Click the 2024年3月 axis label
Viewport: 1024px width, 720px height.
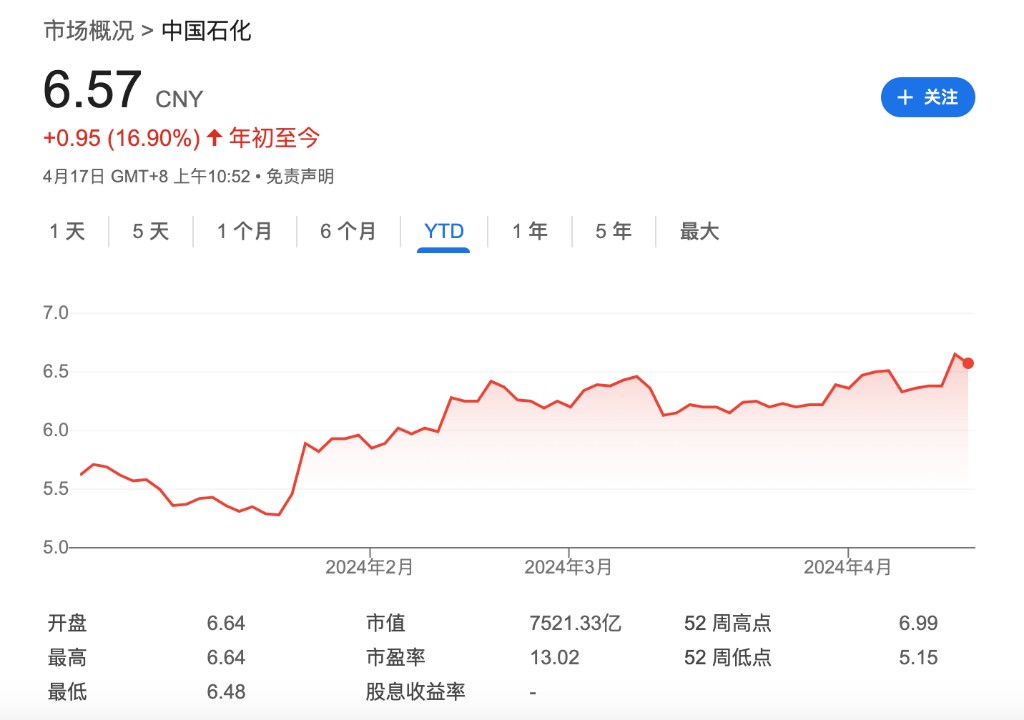point(568,567)
